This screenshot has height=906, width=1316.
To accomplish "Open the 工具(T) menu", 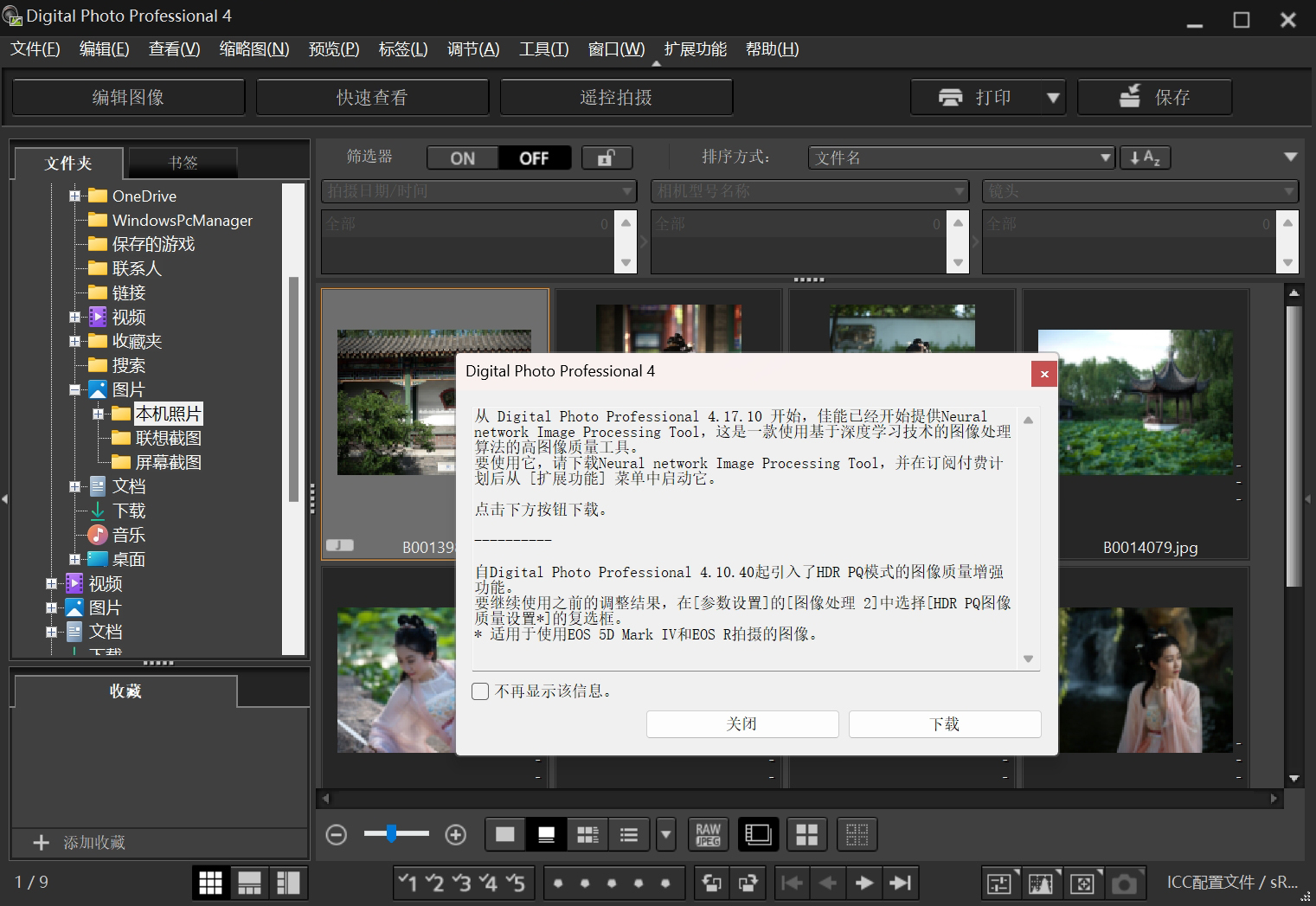I will tap(543, 49).
